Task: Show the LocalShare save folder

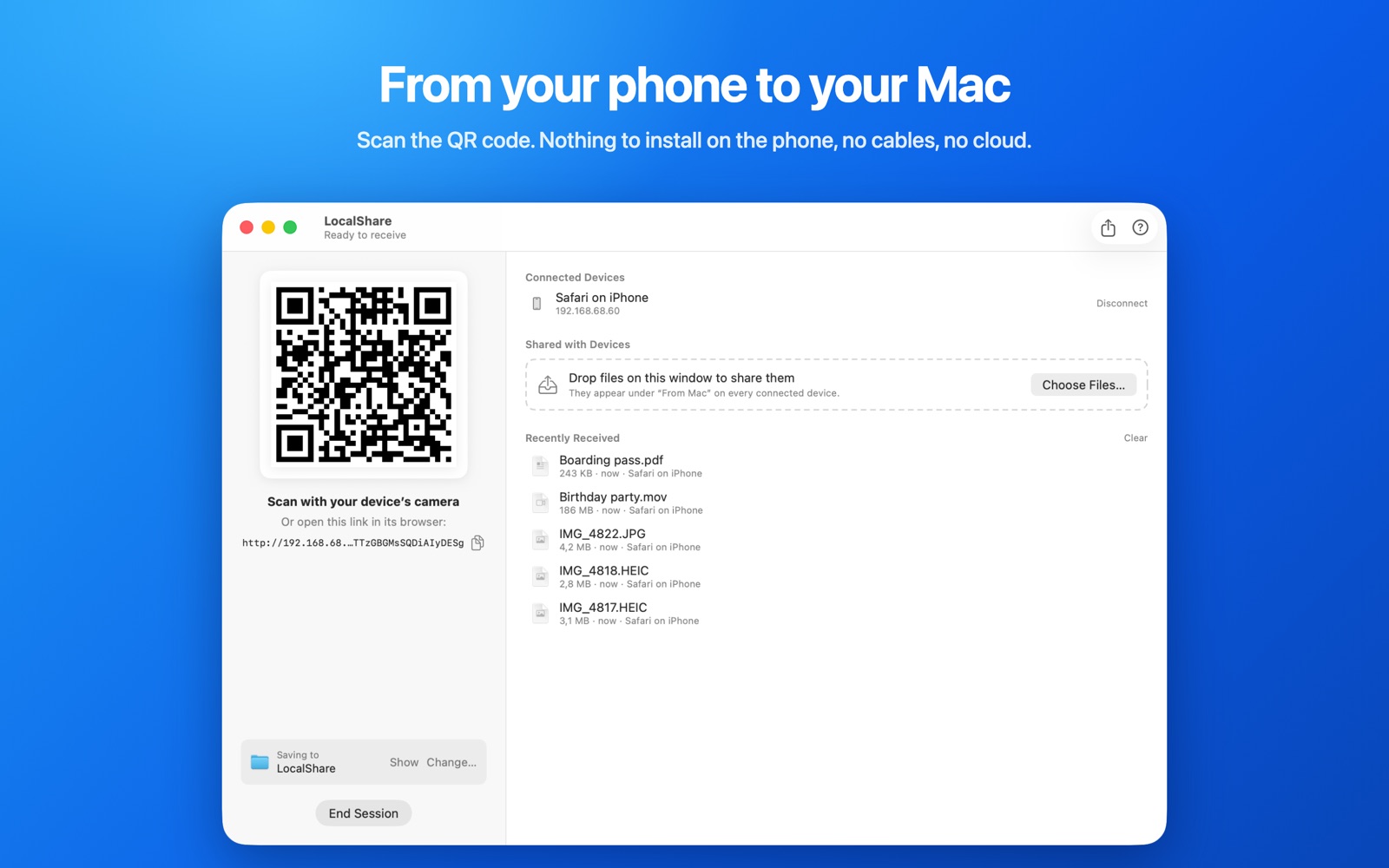Action: 404,762
